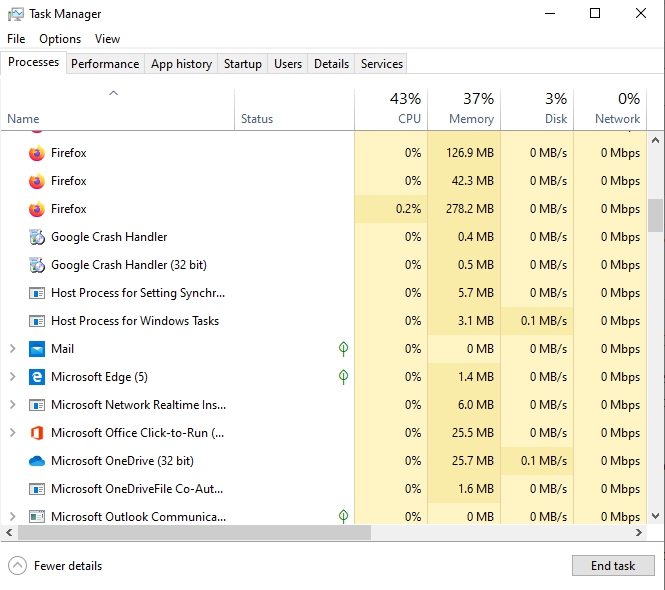Click the 126.9 MB memory cell
Viewport: 665px width, 590px height.
(x=464, y=153)
